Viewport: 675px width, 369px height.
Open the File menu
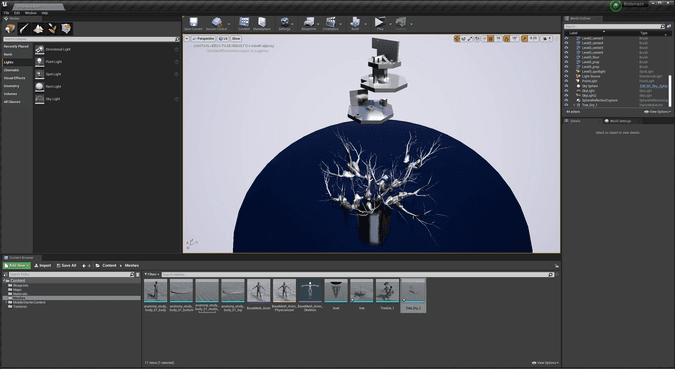(x=6, y=13)
